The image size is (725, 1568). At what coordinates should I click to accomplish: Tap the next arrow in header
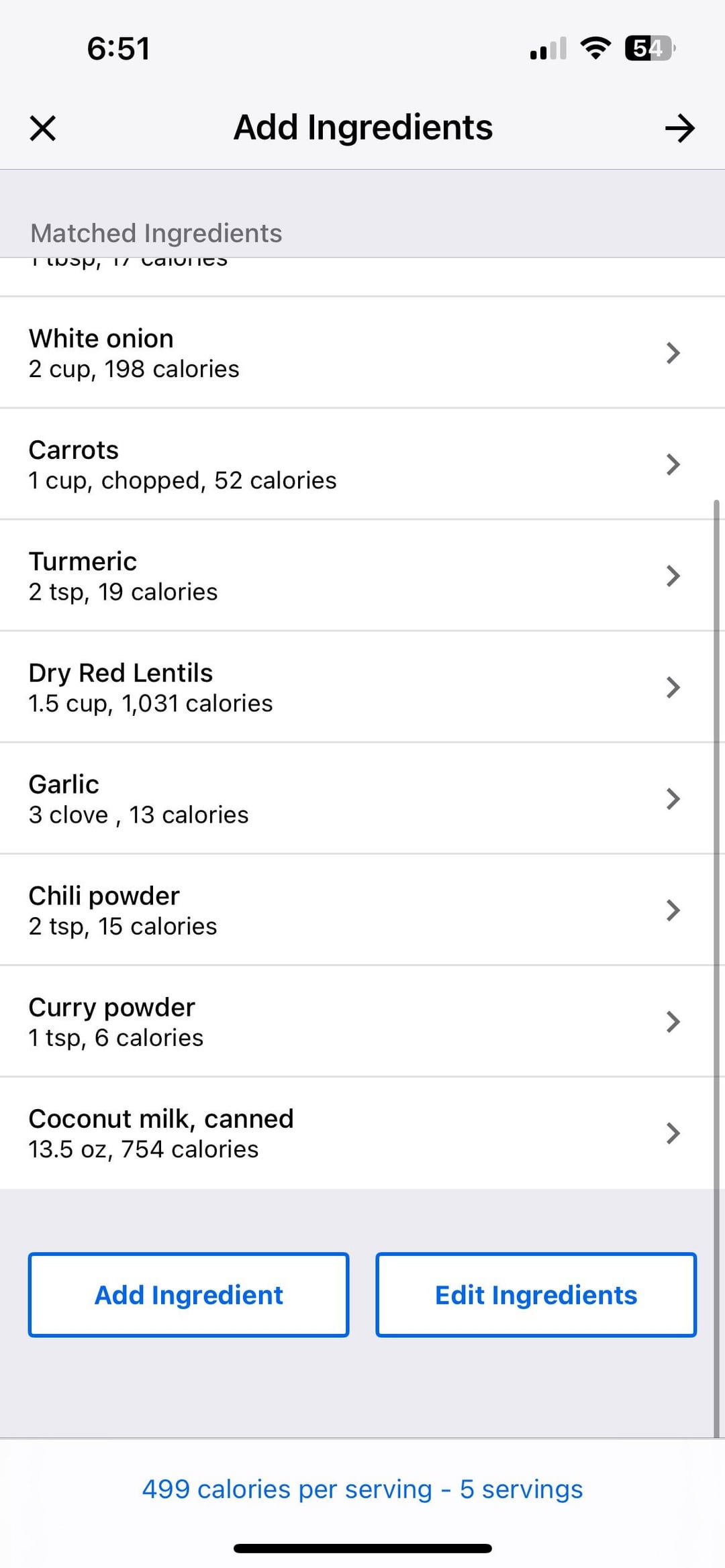tap(679, 128)
